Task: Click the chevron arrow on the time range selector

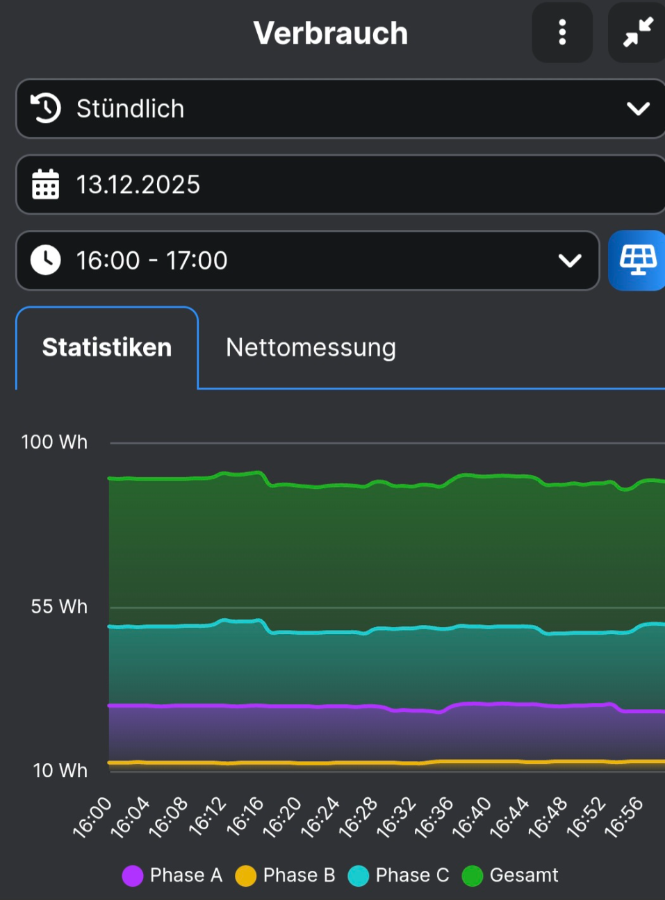Action: (x=570, y=261)
